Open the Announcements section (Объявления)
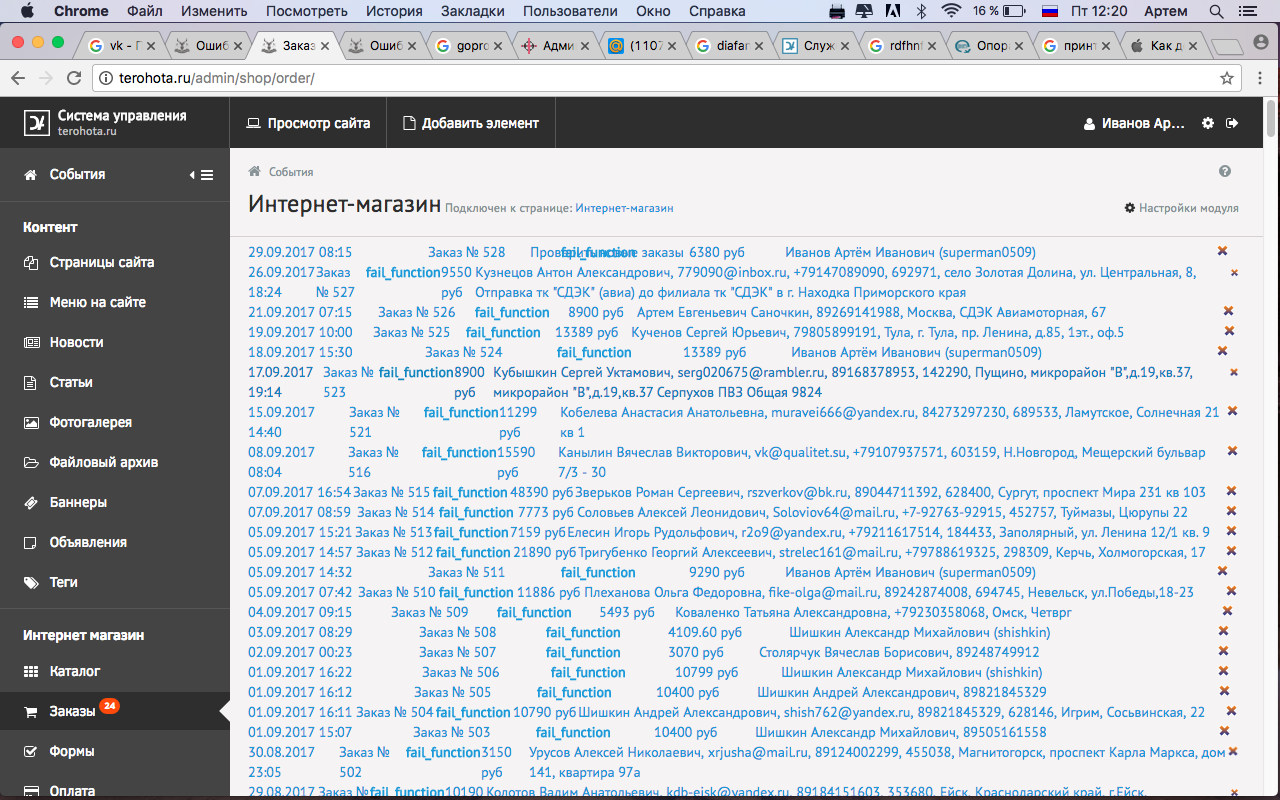Image resolution: width=1280 pixels, height=800 pixels. 88,542
